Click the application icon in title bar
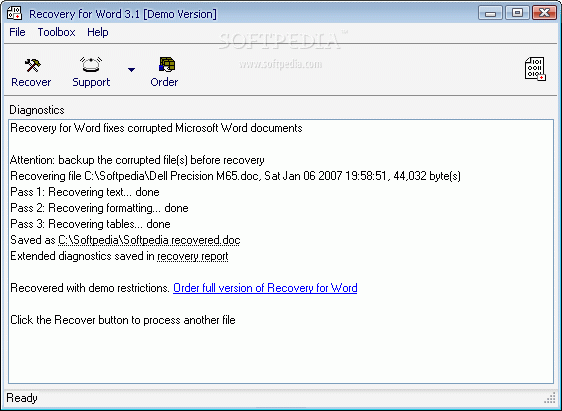This screenshot has width=562, height=411. [14, 13]
